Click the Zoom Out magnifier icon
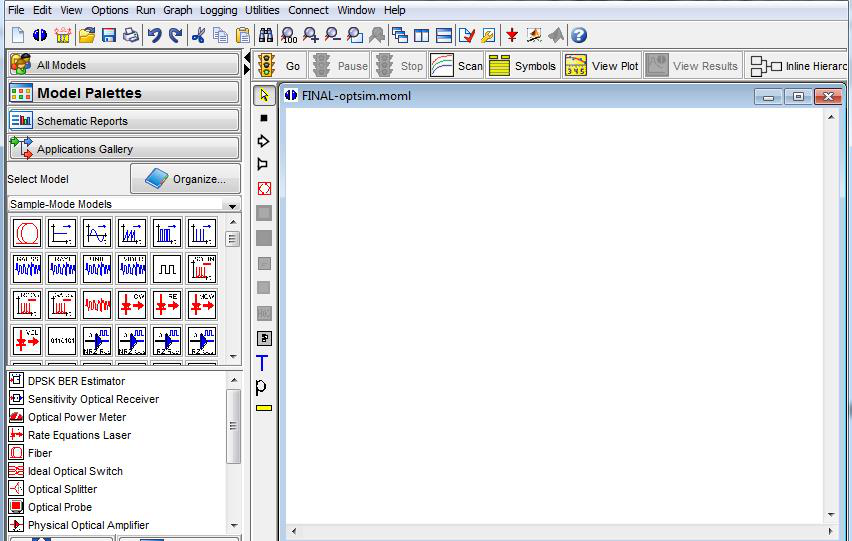The height and width of the screenshot is (541, 852). [x=332, y=35]
